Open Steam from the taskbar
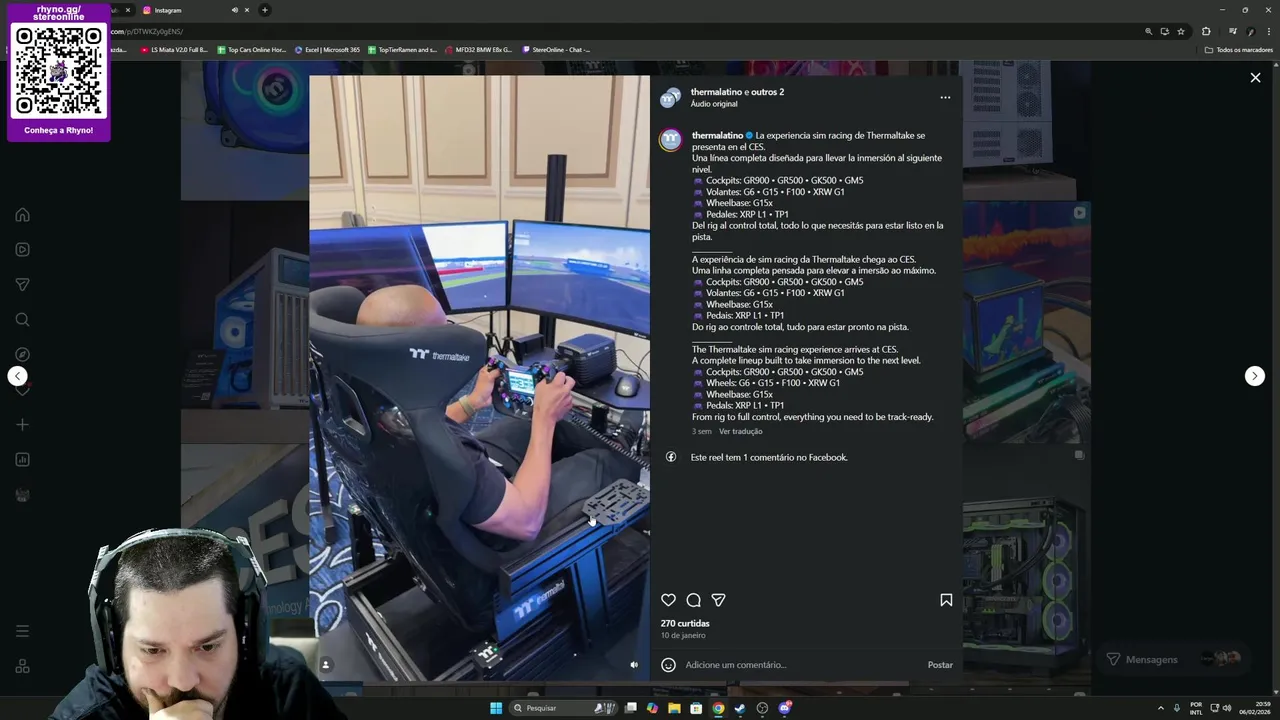 click(740, 708)
